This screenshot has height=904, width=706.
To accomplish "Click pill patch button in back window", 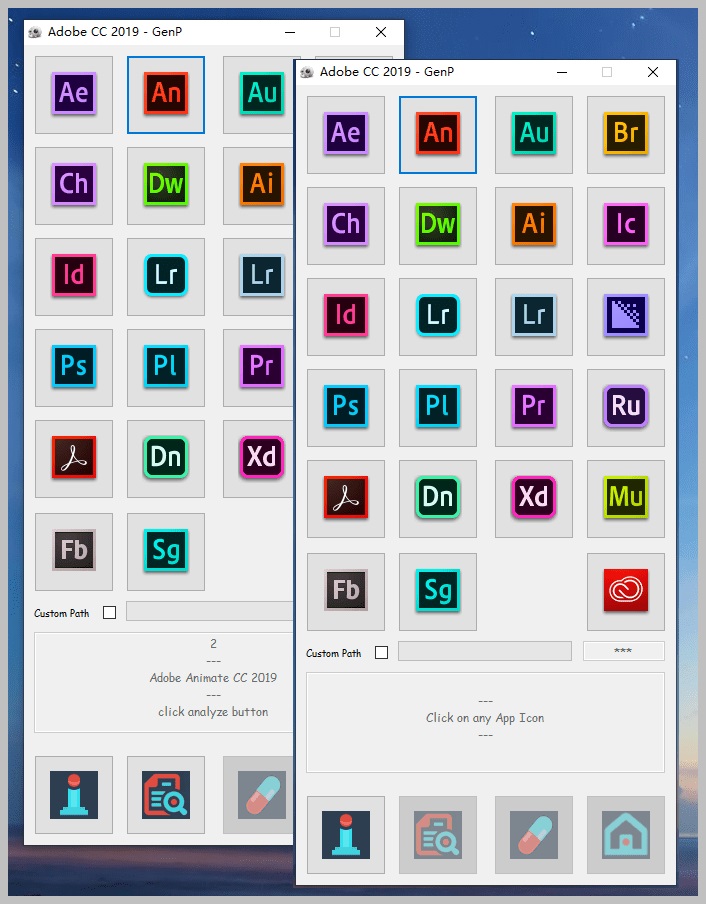I will pyautogui.click(x=258, y=795).
